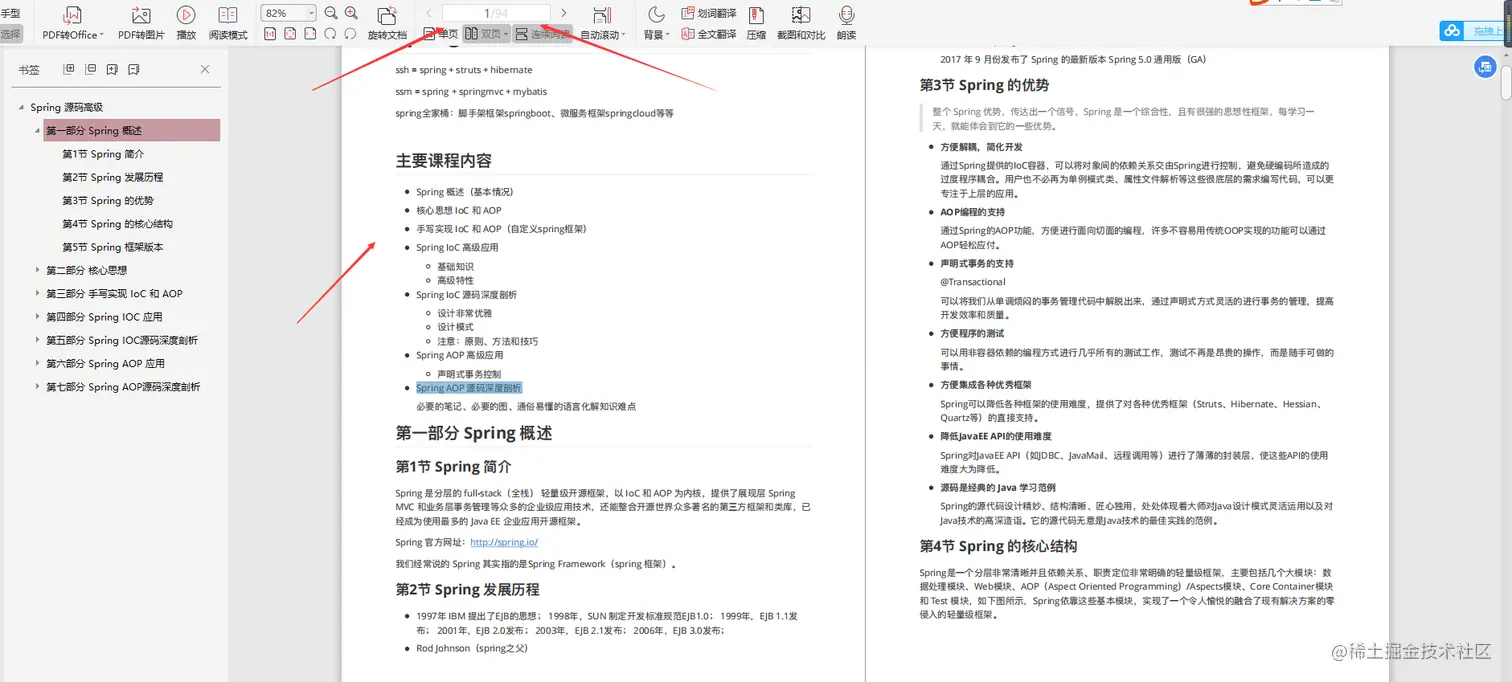Screen dimensions: 1512x682
Task: Expand 第四部分 Spring IOC 应用
Action: click(38, 316)
